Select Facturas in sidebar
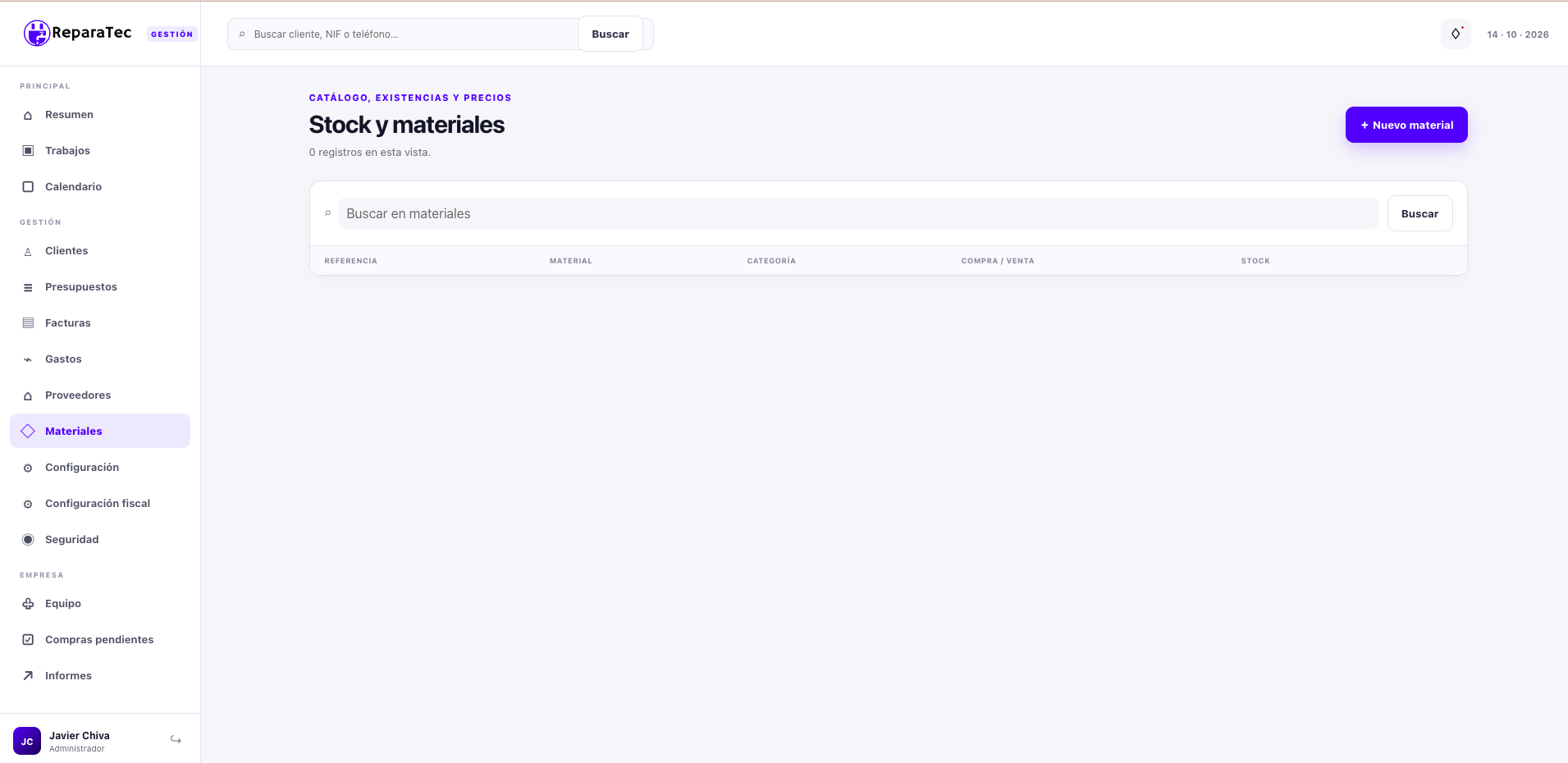Viewport: 1568px width, 763px height. pyautogui.click(x=100, y=323)
